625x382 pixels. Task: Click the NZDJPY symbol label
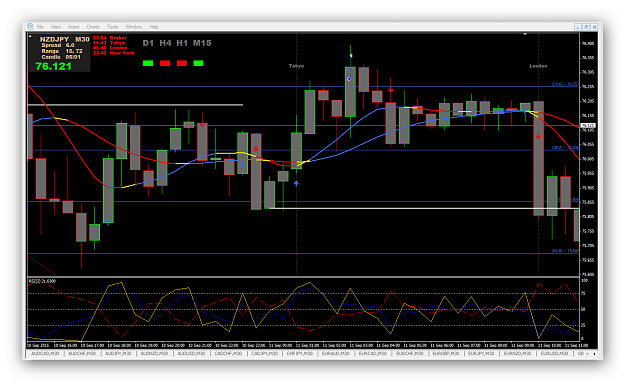tap(55, 39)
